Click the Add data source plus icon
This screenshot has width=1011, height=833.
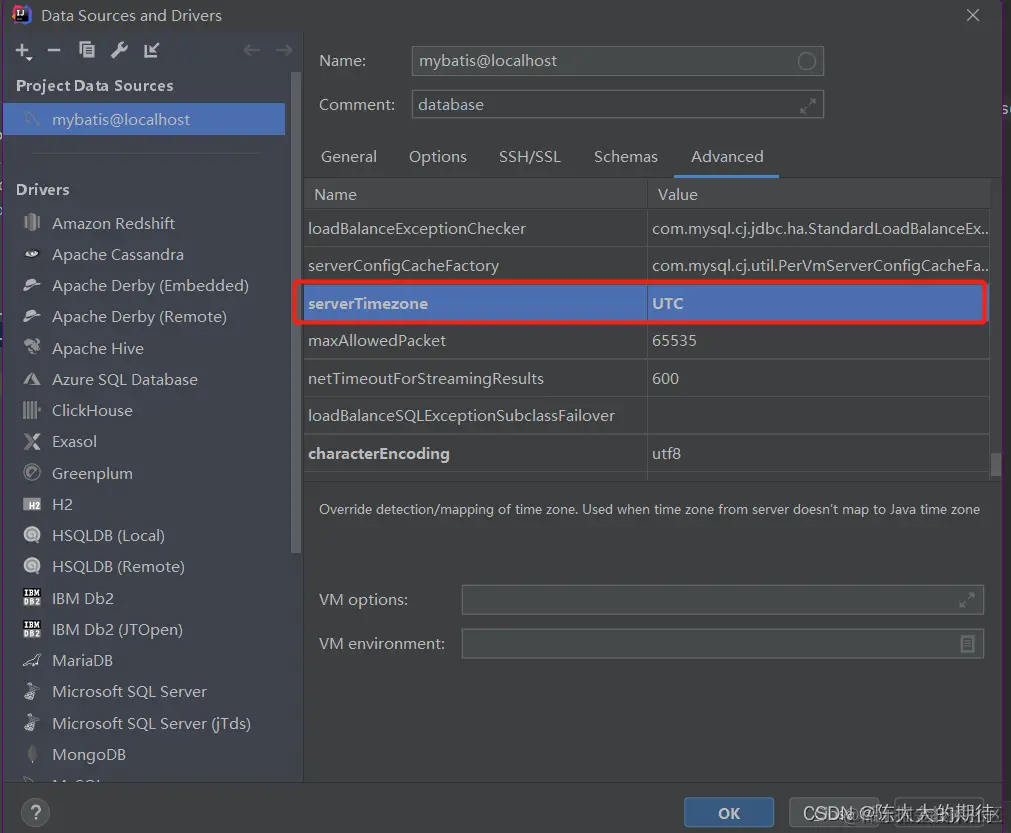point(23,51)
